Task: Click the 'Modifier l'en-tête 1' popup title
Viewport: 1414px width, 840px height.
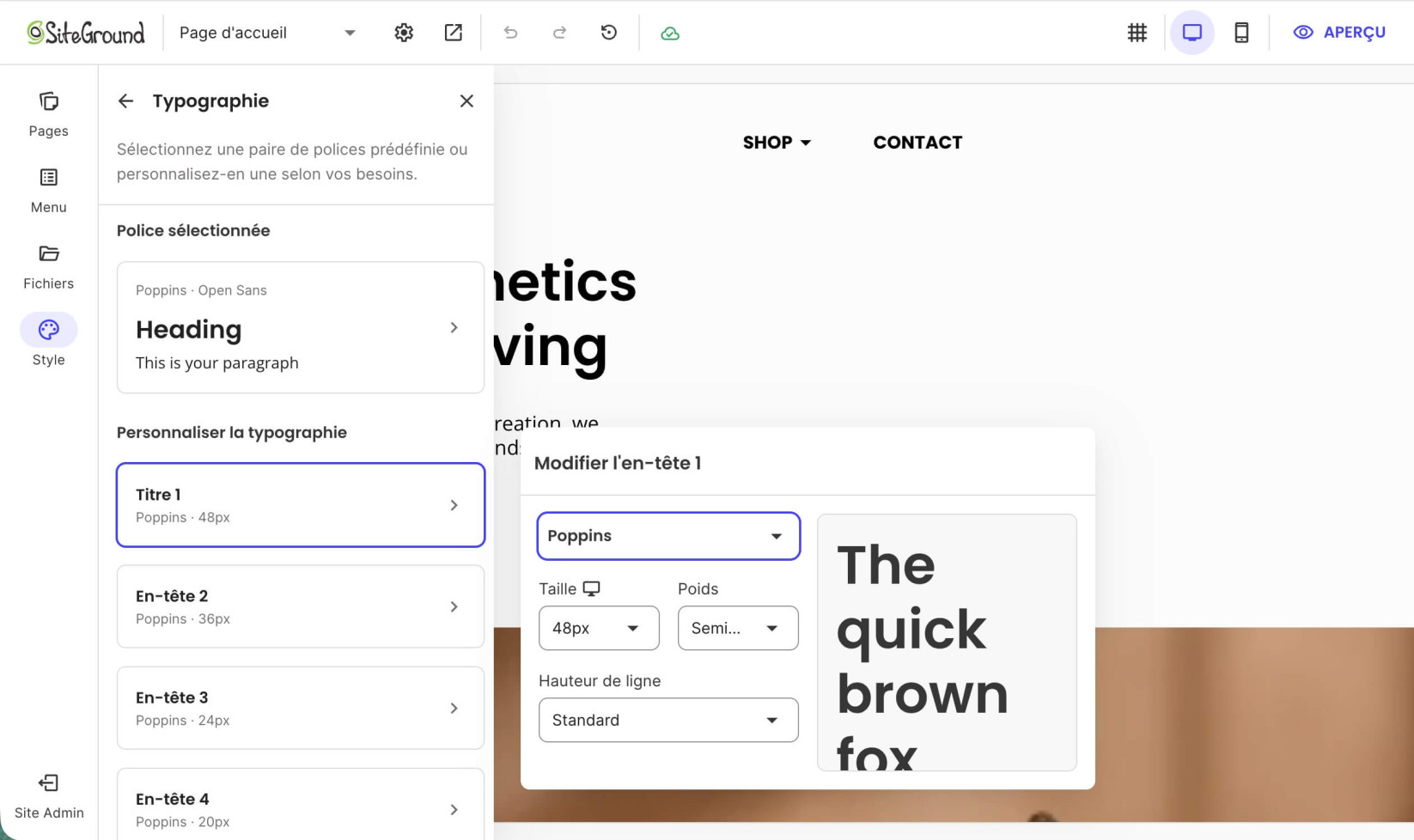Action: (x=618, y=463)
